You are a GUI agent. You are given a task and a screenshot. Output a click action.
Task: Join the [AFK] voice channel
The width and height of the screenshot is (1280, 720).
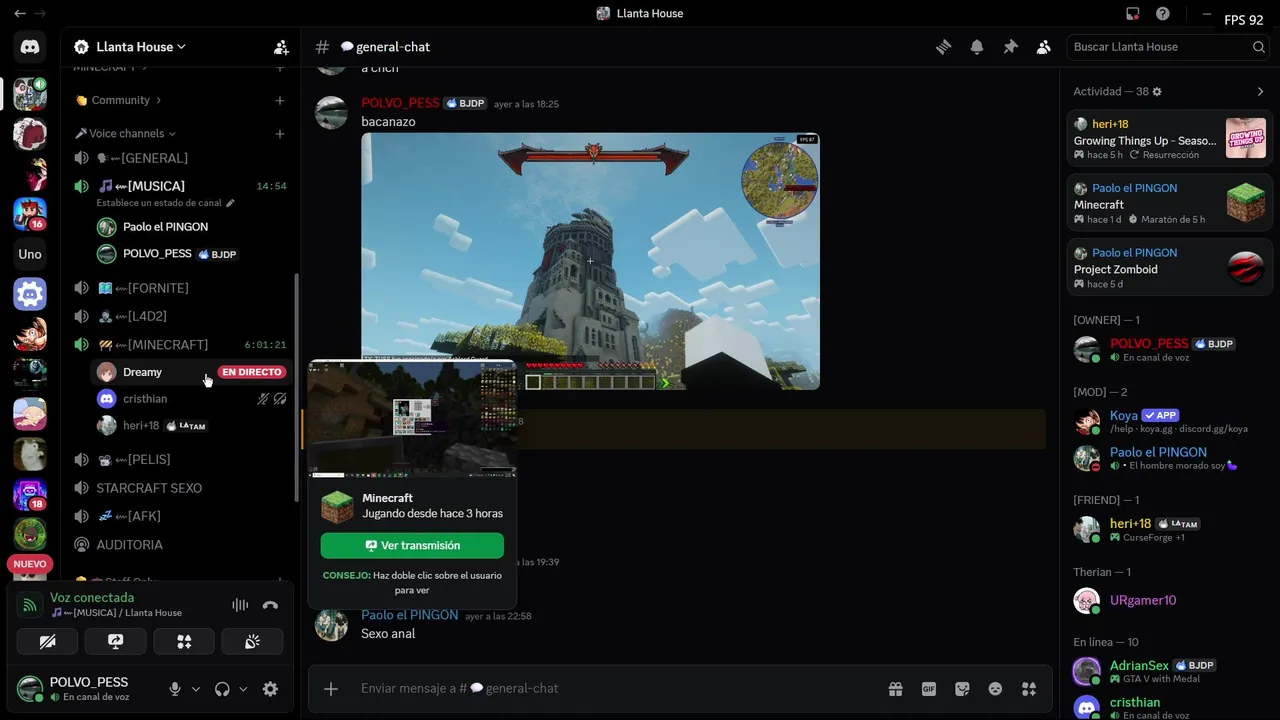180,516
